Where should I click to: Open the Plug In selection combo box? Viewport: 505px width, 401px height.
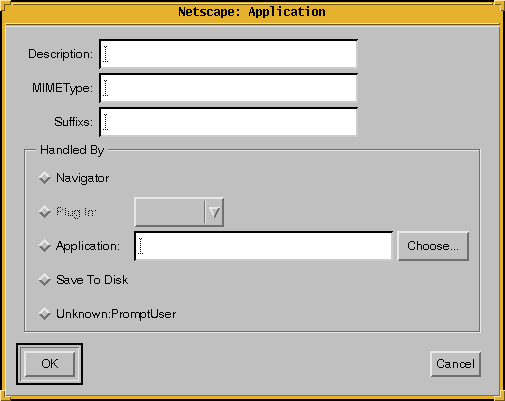(x=179, y=212)
